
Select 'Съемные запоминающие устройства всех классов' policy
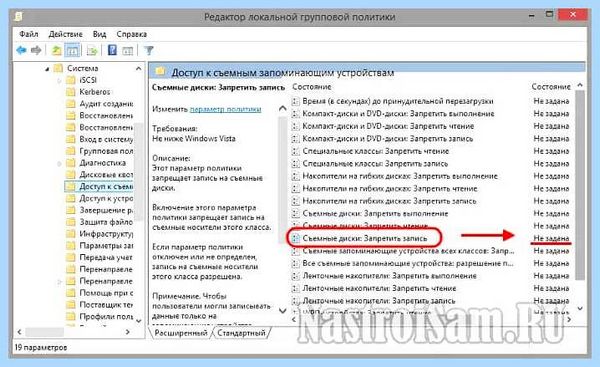(408, 251)
